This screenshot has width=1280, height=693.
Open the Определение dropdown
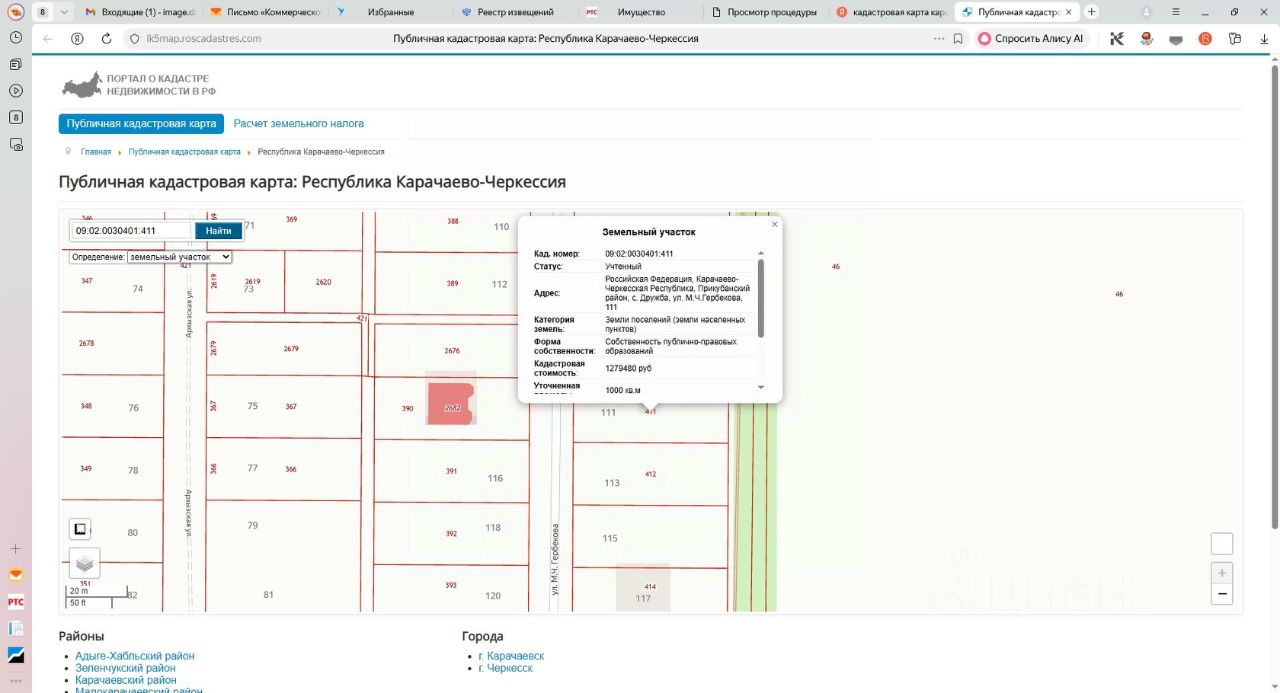pyautogui.click(x=180, y=257)
